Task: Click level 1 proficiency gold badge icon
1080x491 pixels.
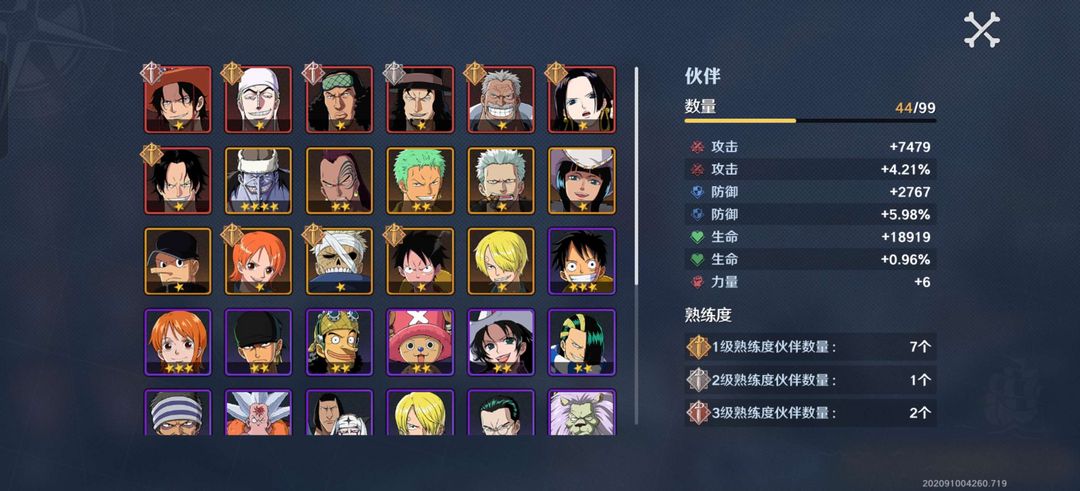Action: tap(698, 346)
